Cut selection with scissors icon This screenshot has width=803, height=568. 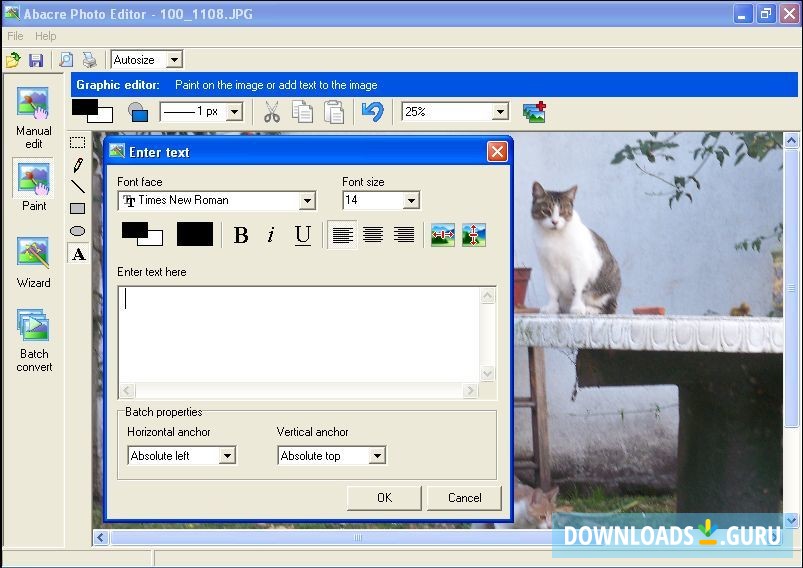272,112
